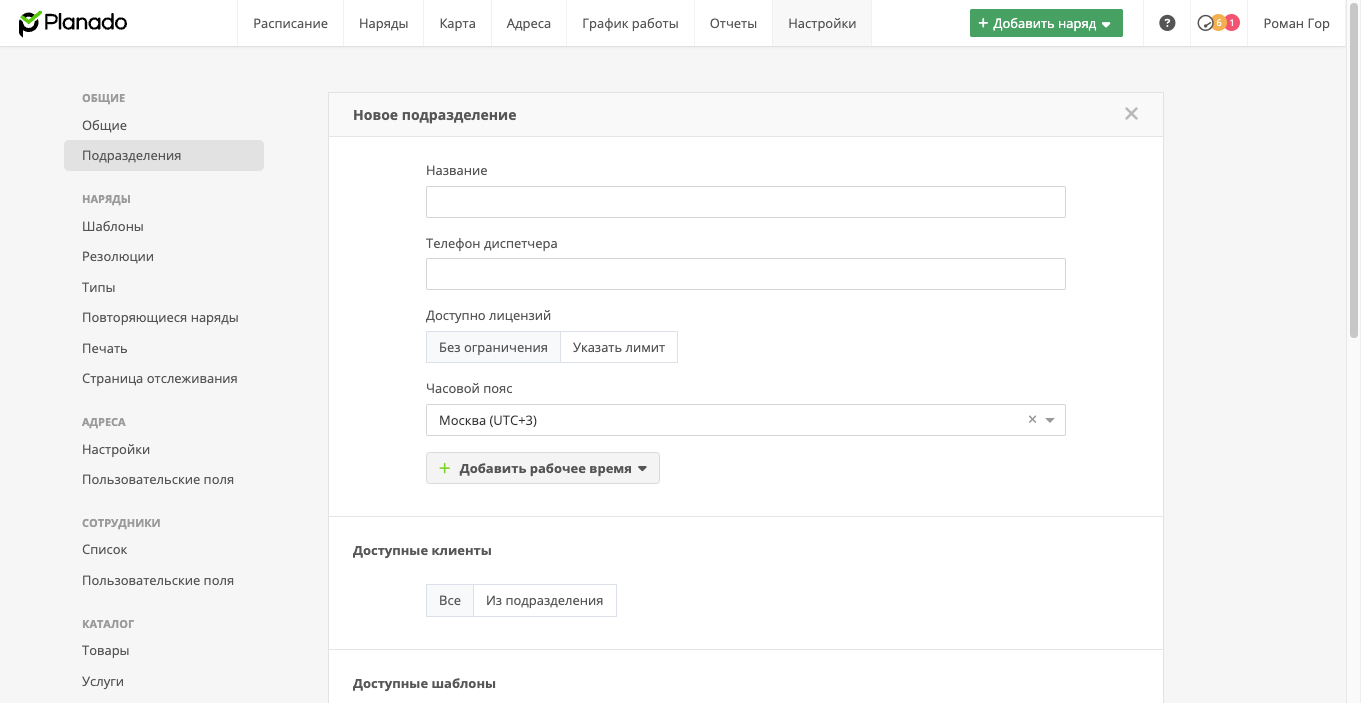Open the Адреса tab
Image resolution: width=1361 pixels, height=703 pixels.
tap(529, 23)
